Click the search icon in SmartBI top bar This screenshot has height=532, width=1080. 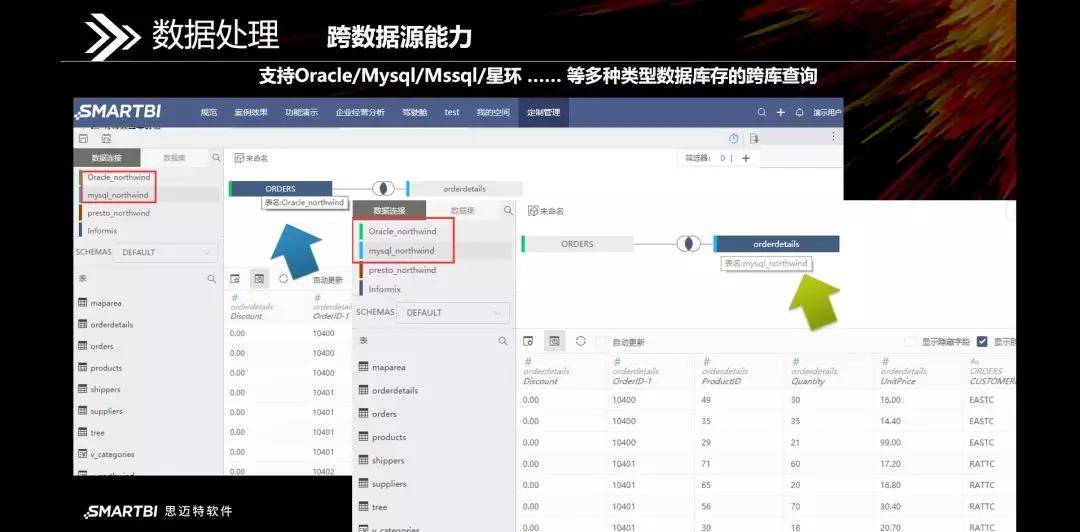(762, 112)
